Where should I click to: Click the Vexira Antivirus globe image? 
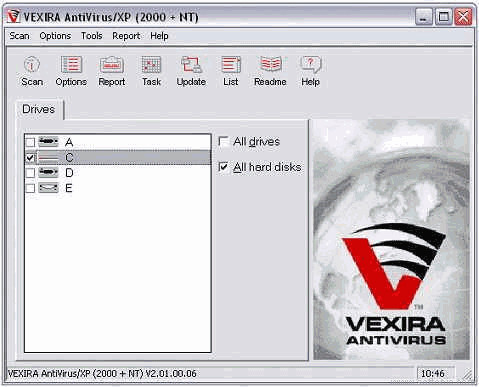tap(391, 240)
